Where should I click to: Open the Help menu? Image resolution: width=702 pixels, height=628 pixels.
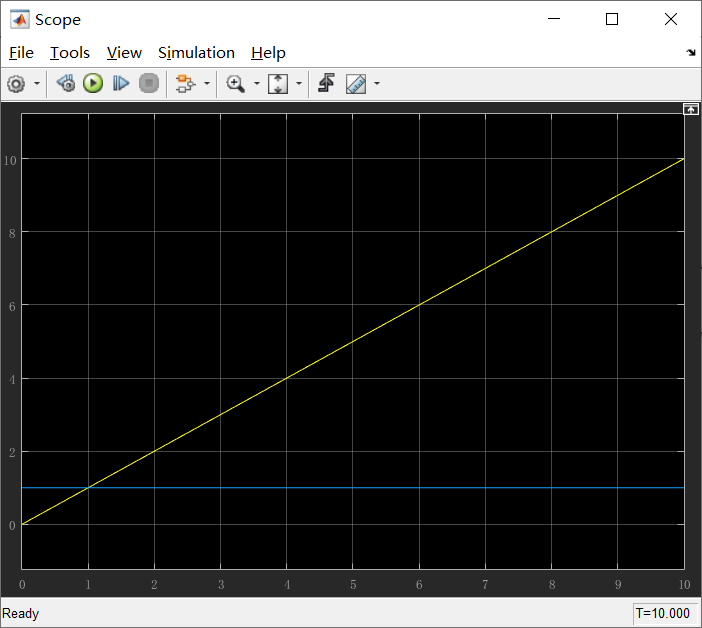(268, 53)
